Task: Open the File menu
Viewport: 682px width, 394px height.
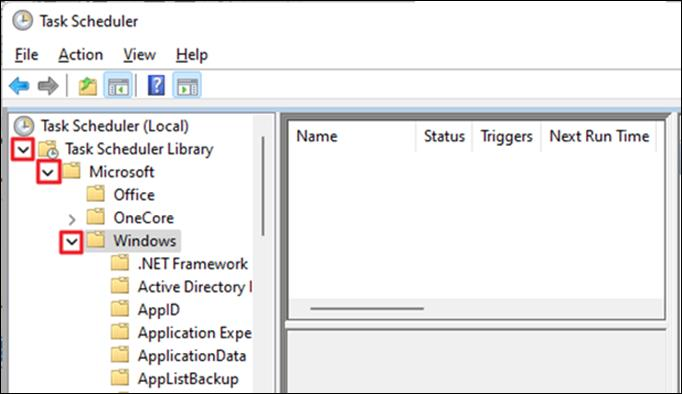Action: pos(26,55)
